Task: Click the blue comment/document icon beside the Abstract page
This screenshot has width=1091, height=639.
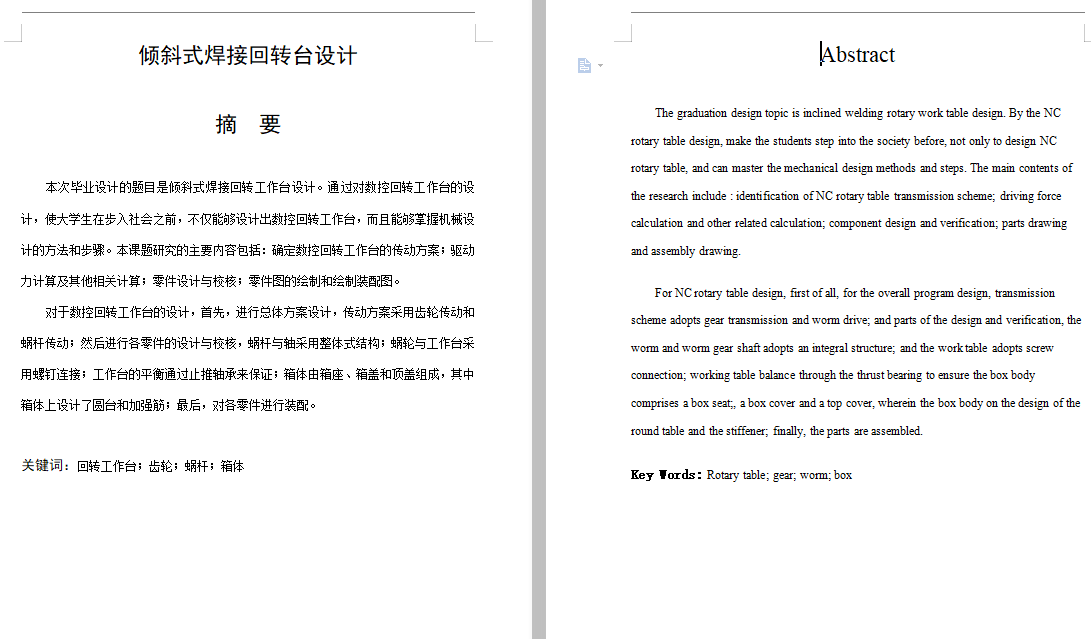Action: click(584, 65)
